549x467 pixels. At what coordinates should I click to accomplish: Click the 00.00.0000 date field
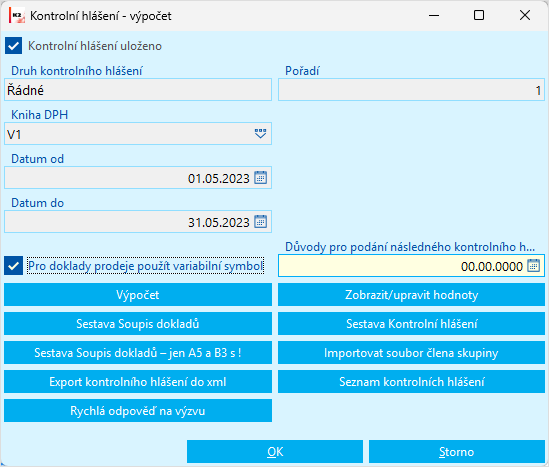click(411, 266)
